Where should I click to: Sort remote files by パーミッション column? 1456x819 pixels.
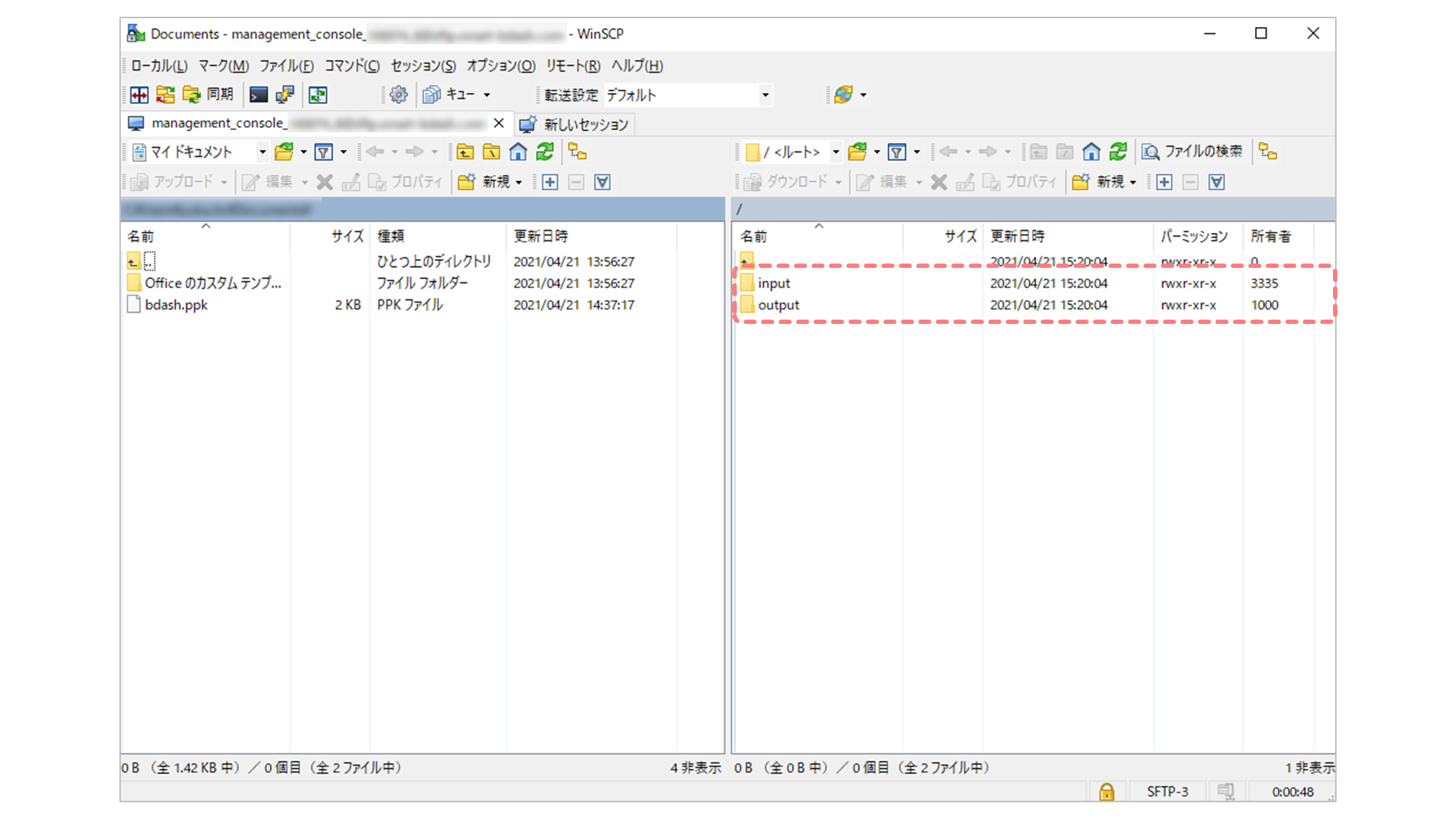[x=1198, y=237]
